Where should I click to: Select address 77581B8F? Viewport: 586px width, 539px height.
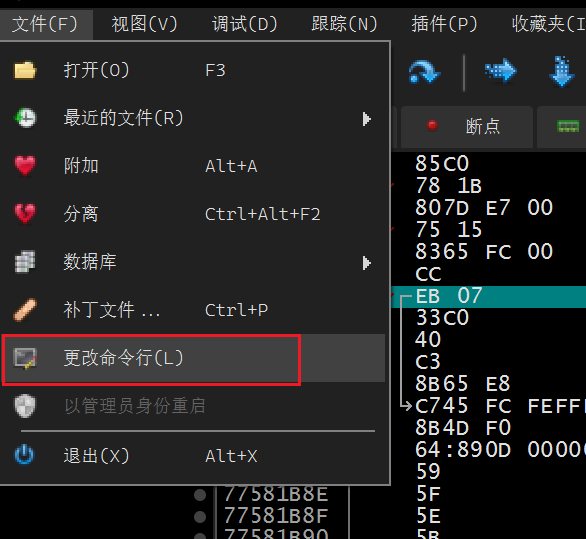pyautogui.click(x=276, y=516)
